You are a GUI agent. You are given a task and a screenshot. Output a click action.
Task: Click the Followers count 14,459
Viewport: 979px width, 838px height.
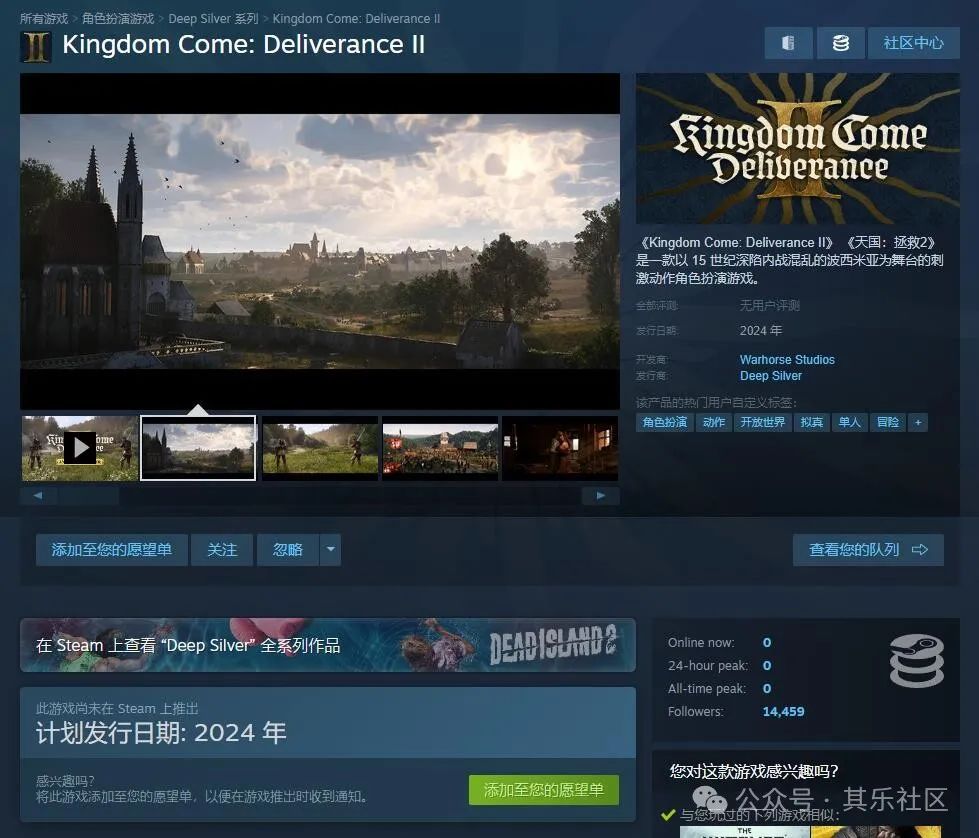783,711
